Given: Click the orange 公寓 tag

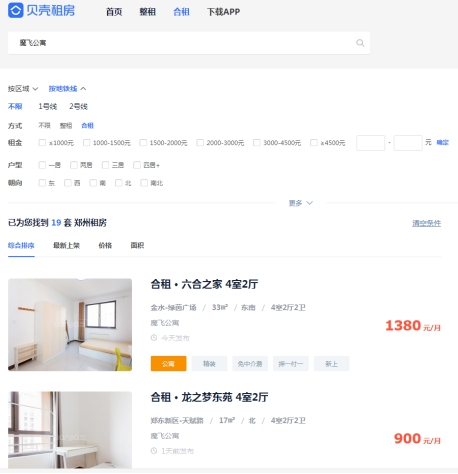Looking at the screenshot, I should 168,364.
